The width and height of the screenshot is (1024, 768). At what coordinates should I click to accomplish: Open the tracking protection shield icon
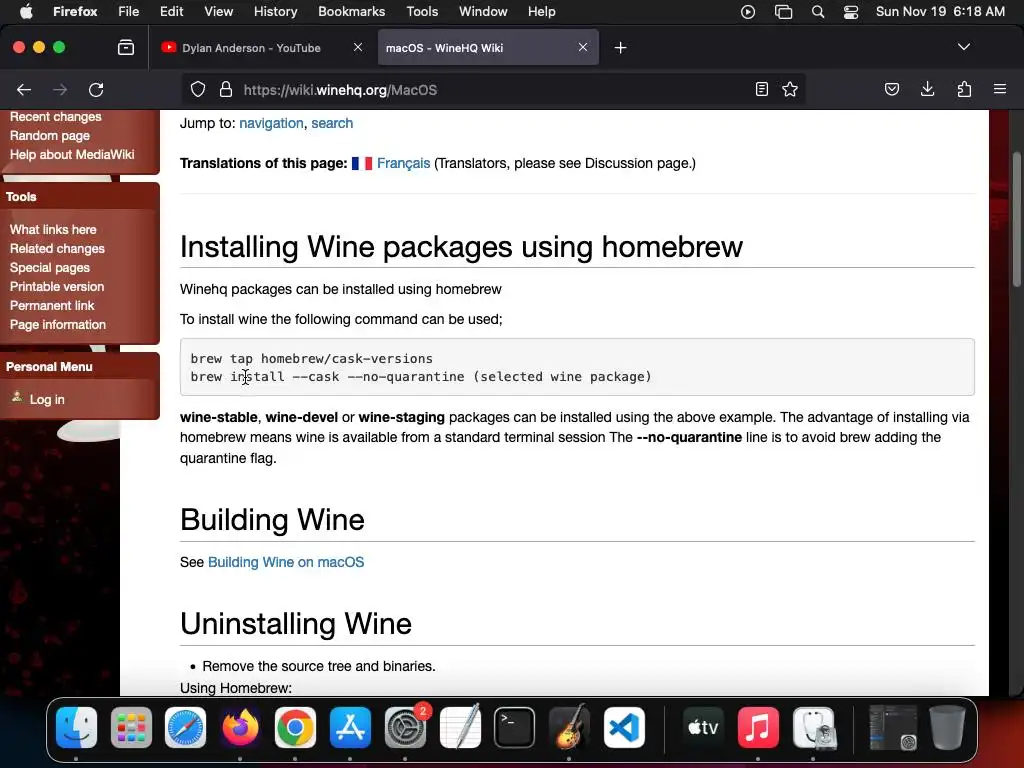tap(198, 89)
